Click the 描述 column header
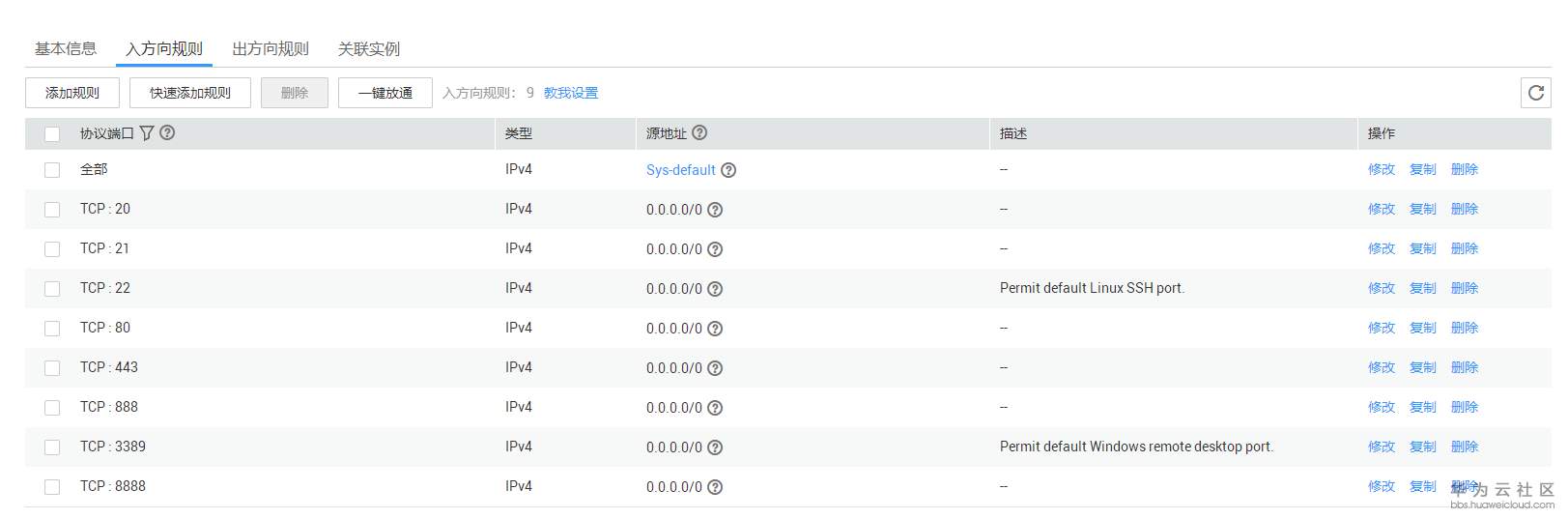Screen dimensions: 1568x519 click(x=1013, y=133)
